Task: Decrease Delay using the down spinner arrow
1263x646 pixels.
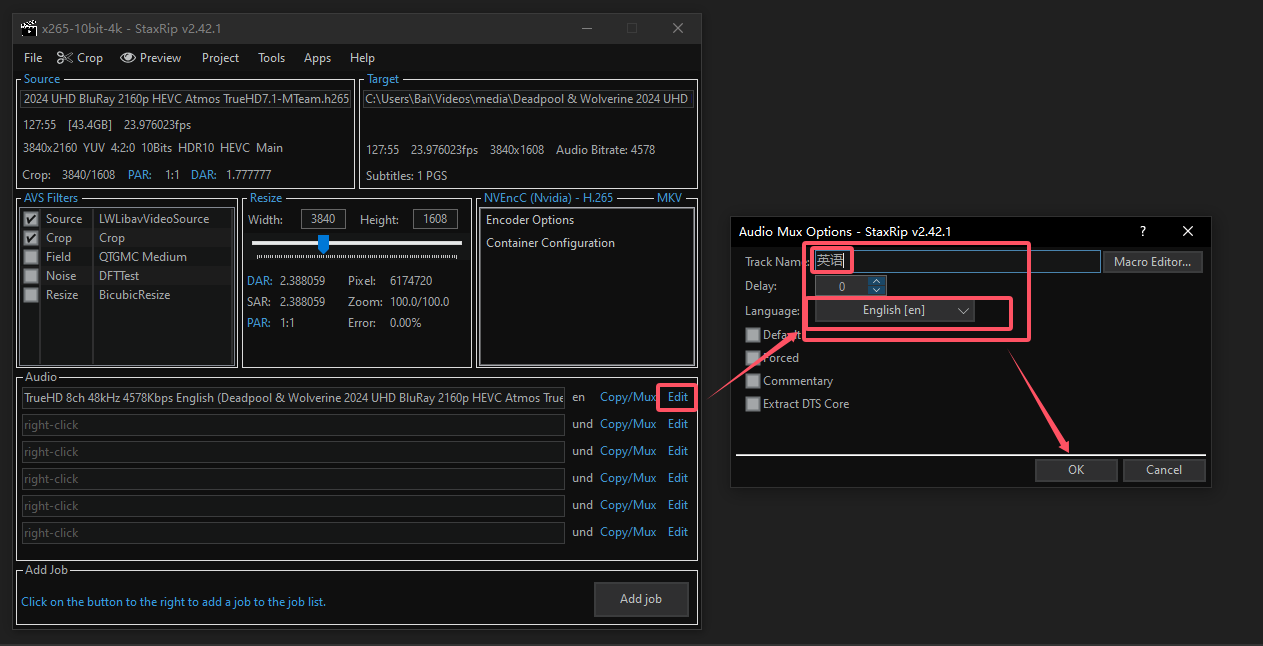Action: tap(876, 291)
